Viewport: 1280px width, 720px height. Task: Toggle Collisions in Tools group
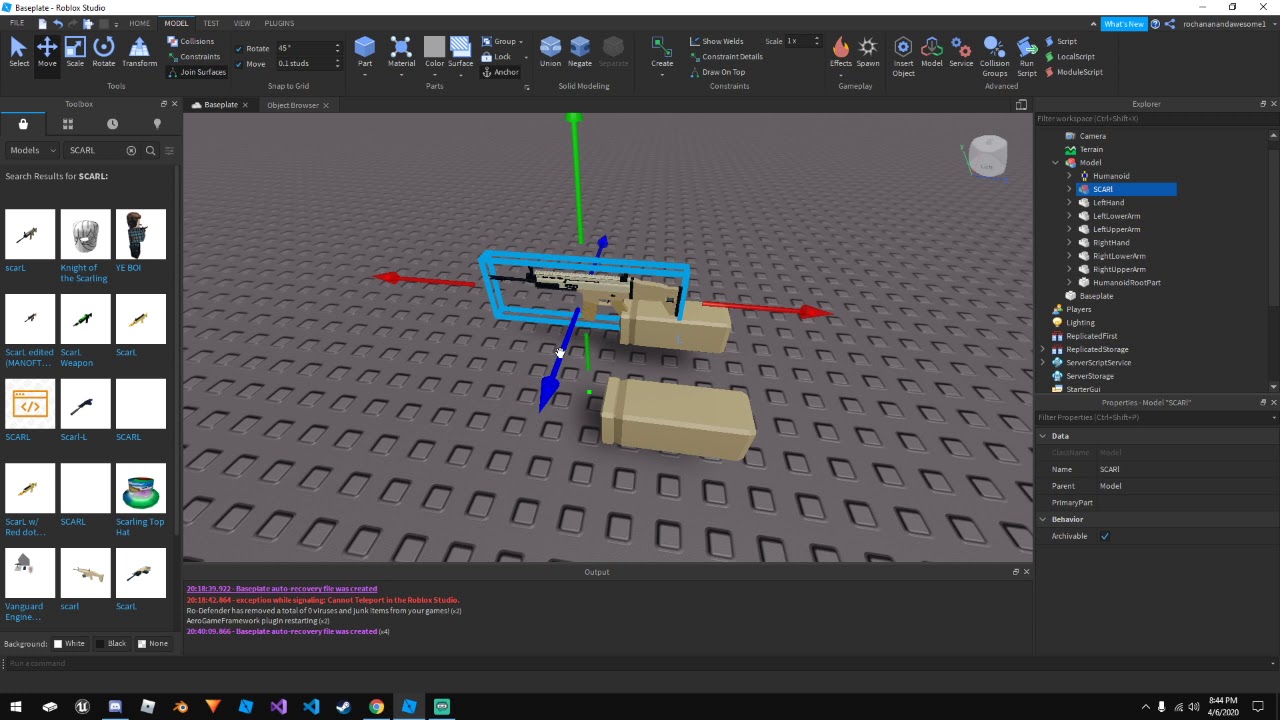point(191,41)
